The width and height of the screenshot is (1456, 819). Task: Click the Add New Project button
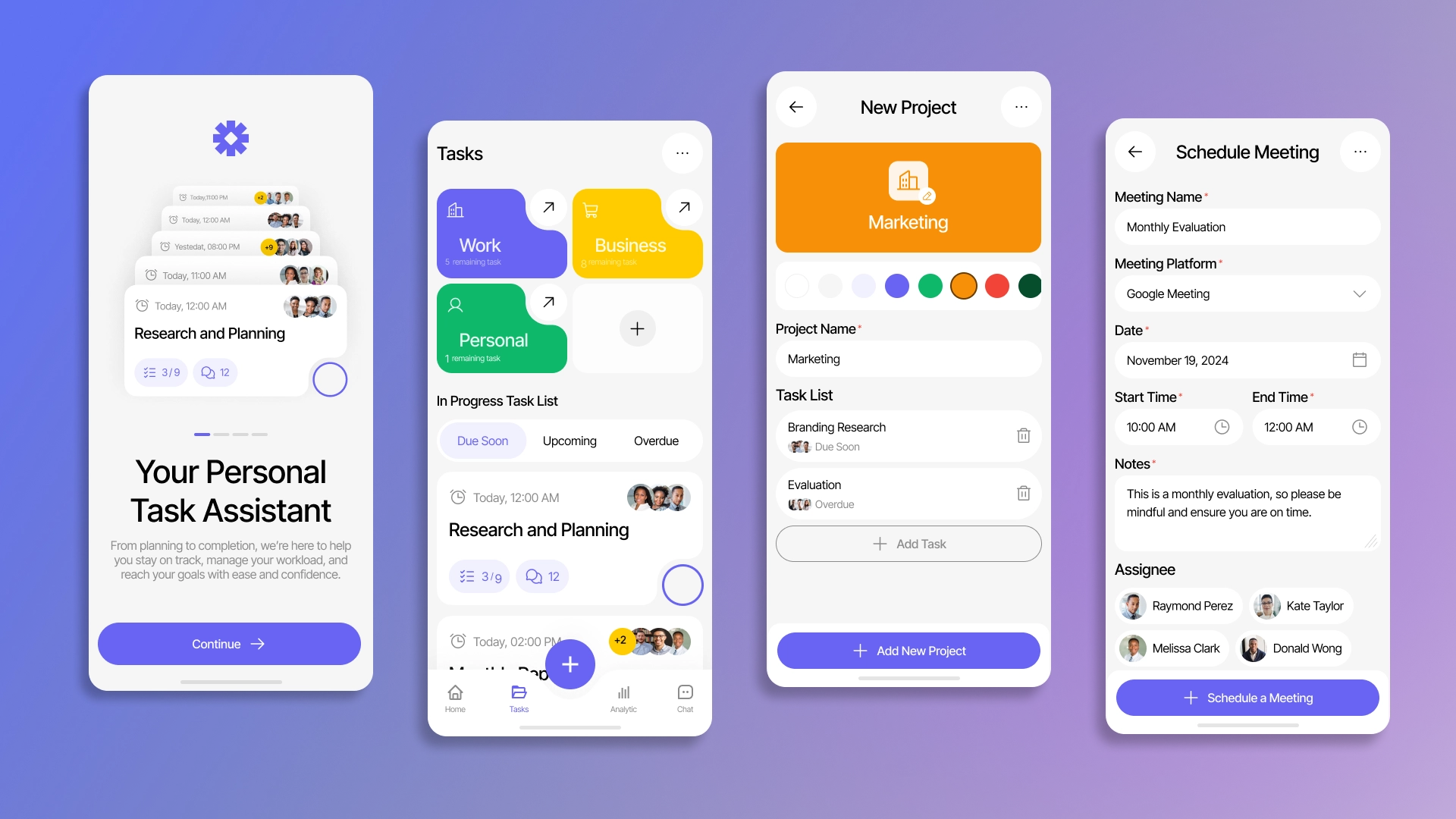[x=907, y=650]
